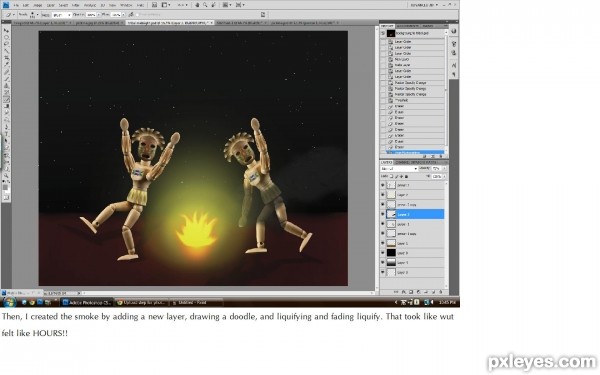Open the Filter menu
This screenshot has width=600, height=375.
point(76,5)
